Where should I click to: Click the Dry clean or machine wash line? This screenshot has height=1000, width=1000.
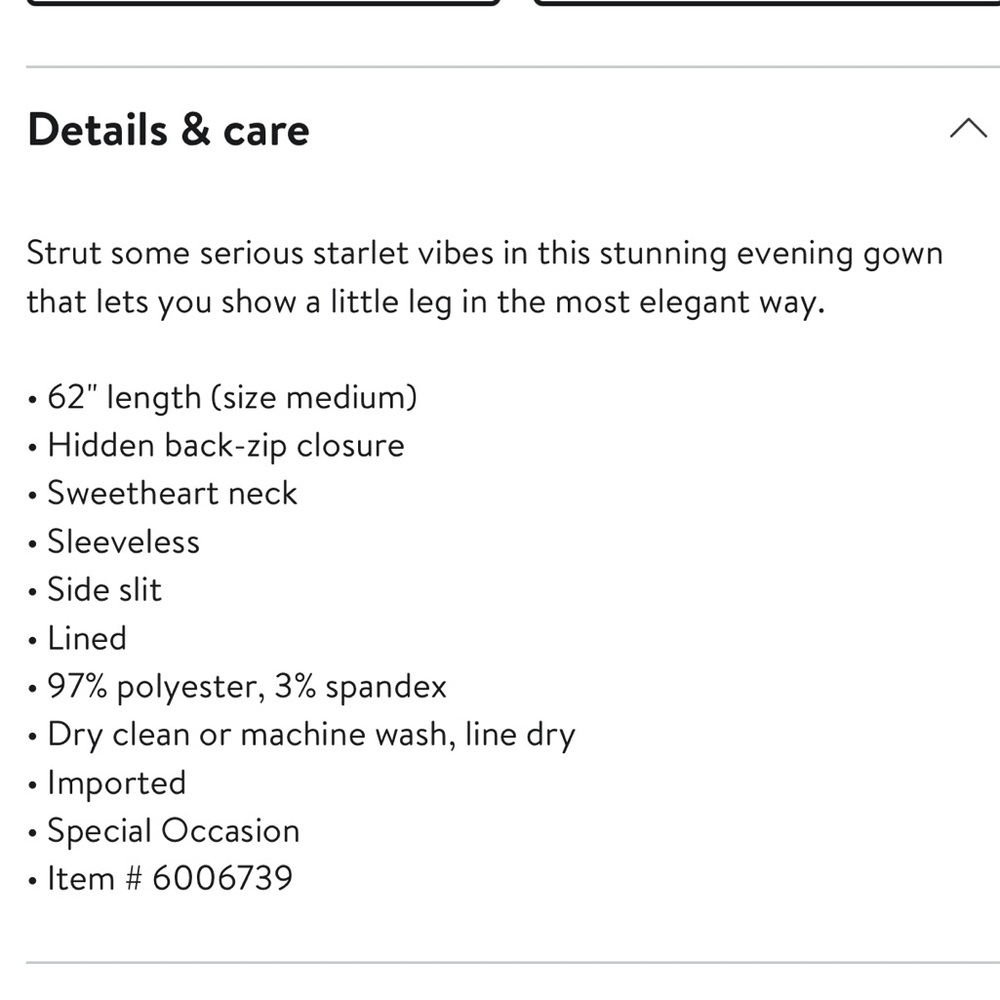point(311,735)
